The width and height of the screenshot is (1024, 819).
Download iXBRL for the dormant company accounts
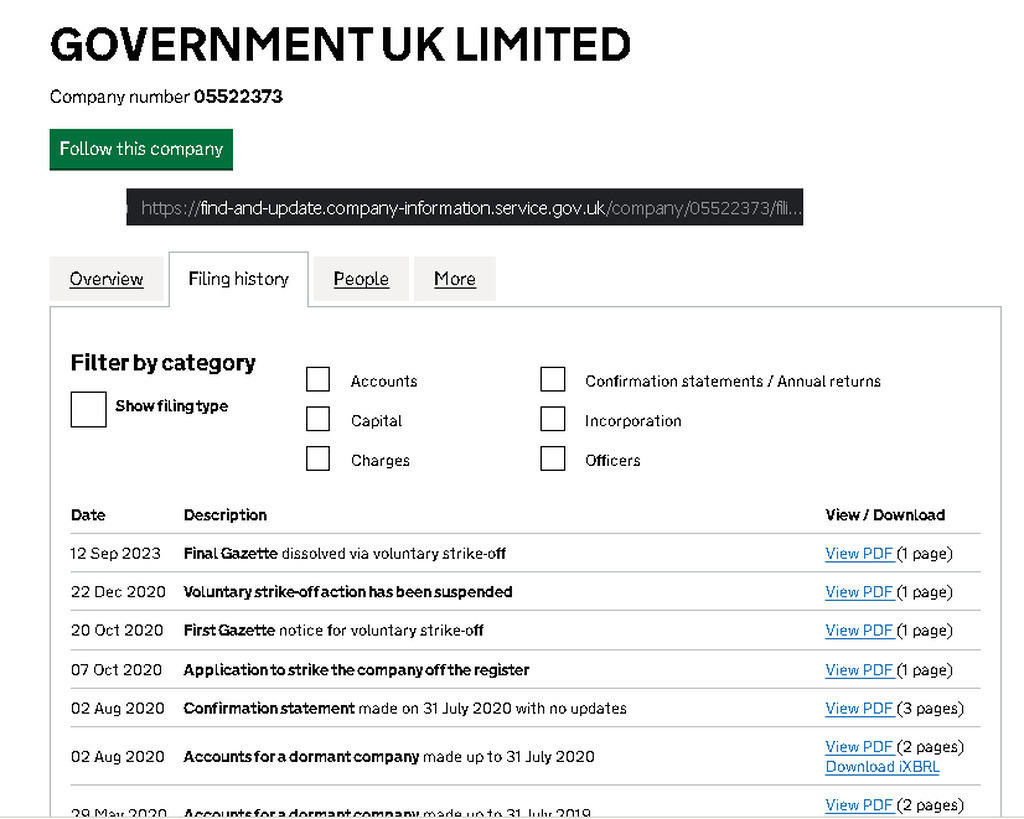click(x=882, y=767)
